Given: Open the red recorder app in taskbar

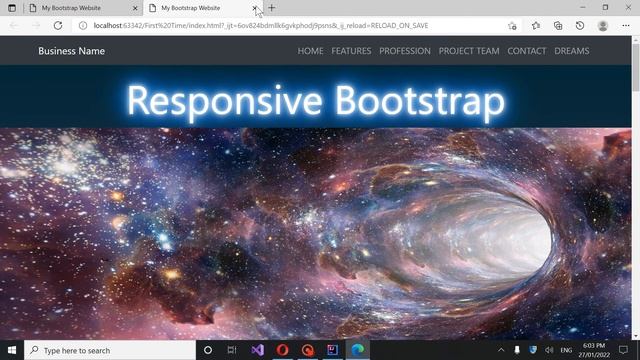Looking at the screenshot, I should pyautogui.click(x=307, y=350).
